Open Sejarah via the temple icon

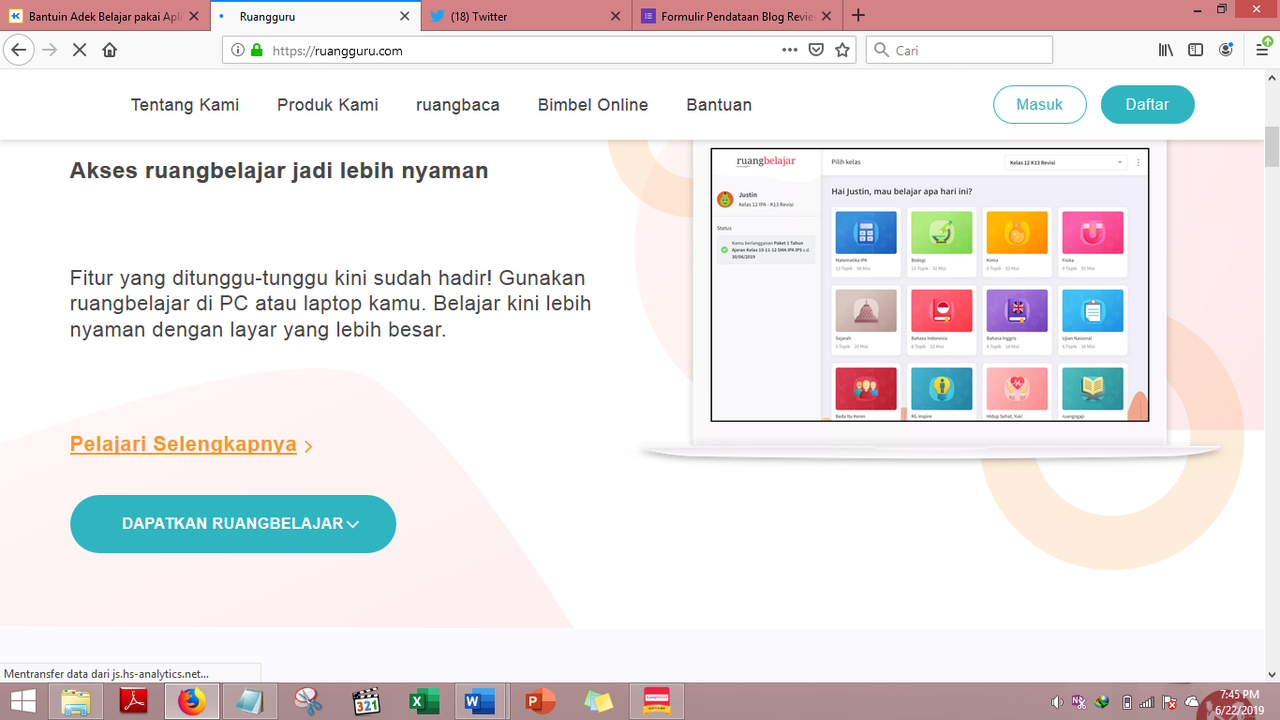[866, 312]
